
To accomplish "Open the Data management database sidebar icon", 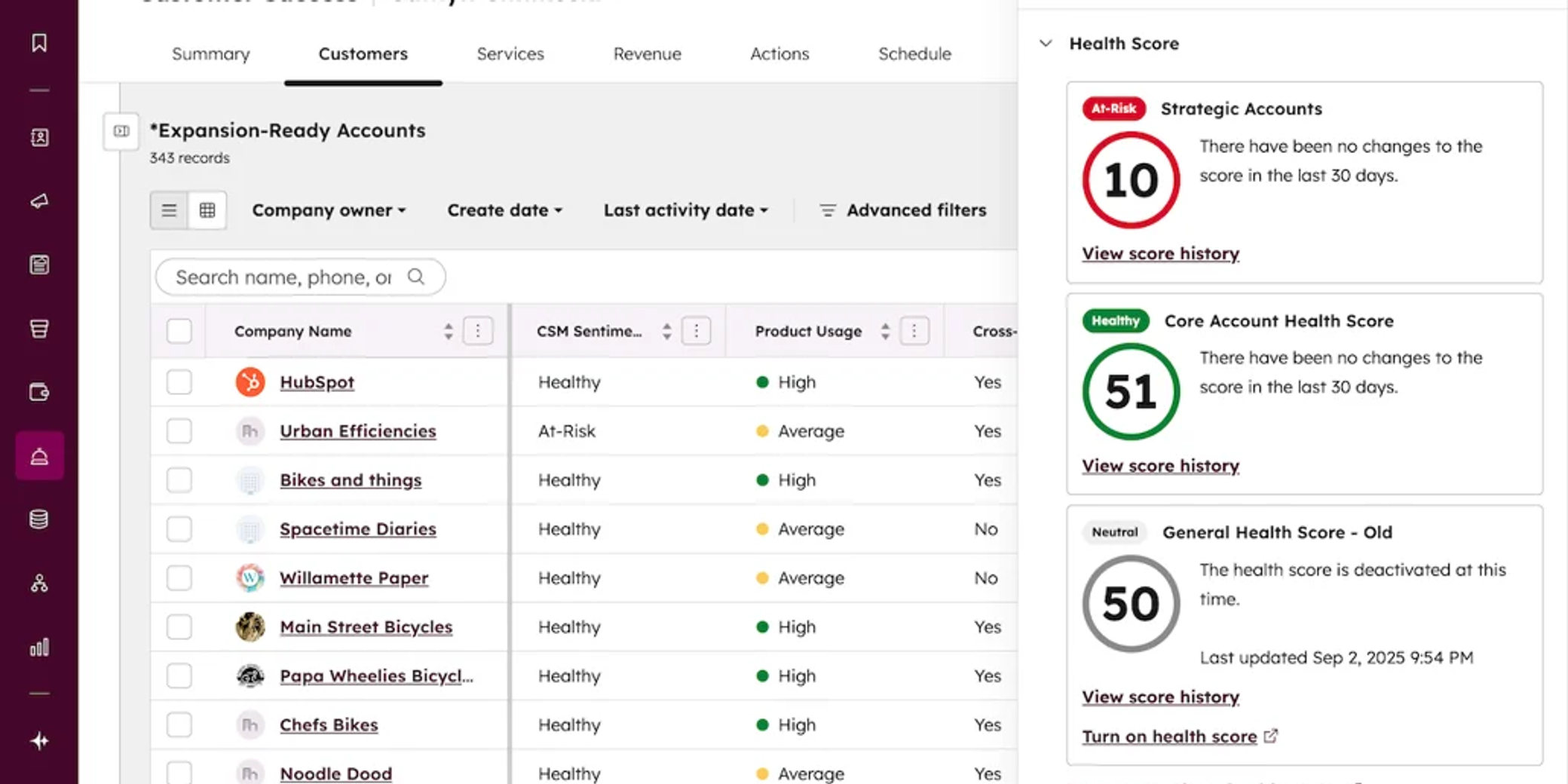I will tap(39, 519).
